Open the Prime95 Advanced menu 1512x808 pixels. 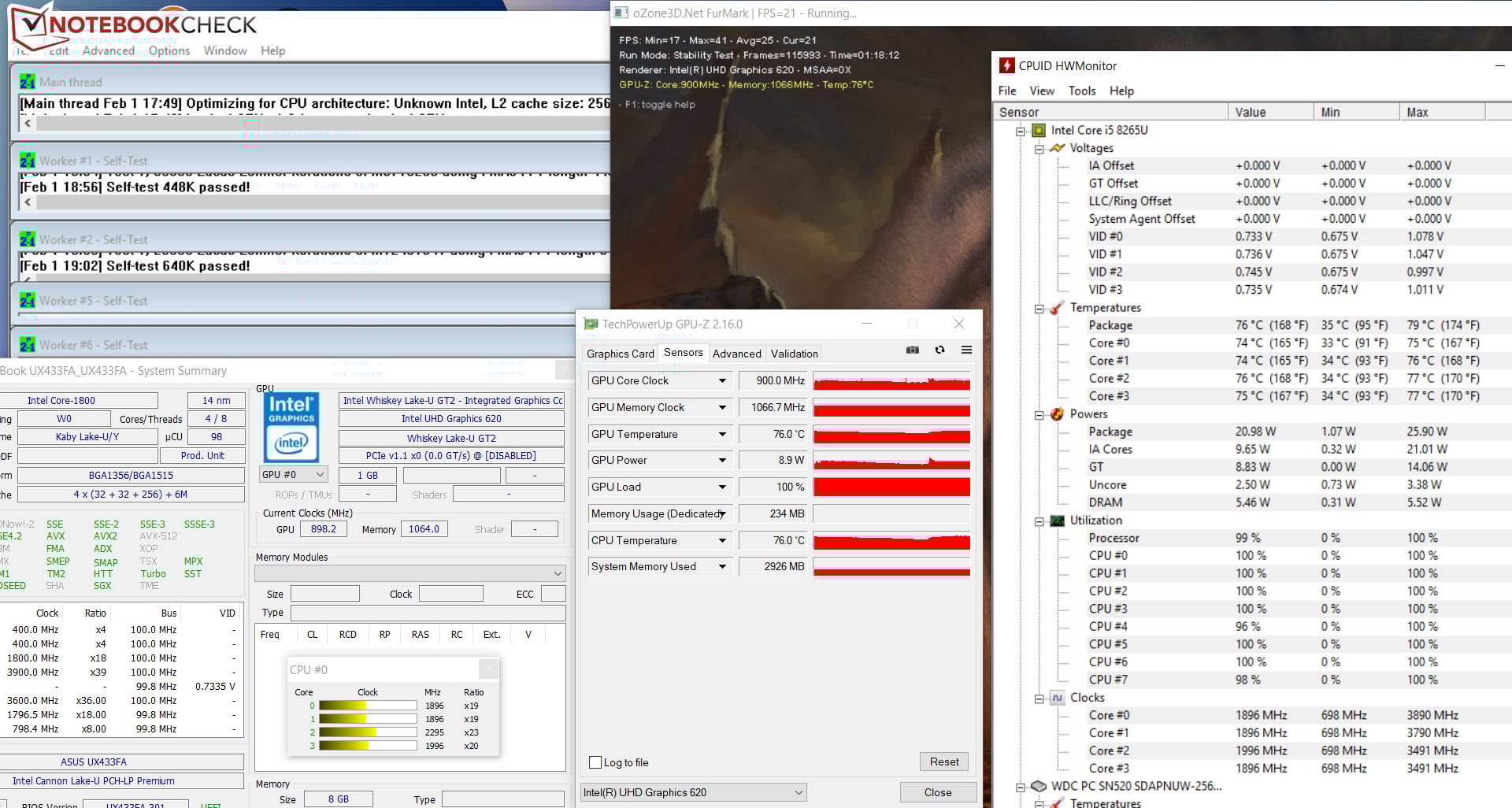click(109, 50)
